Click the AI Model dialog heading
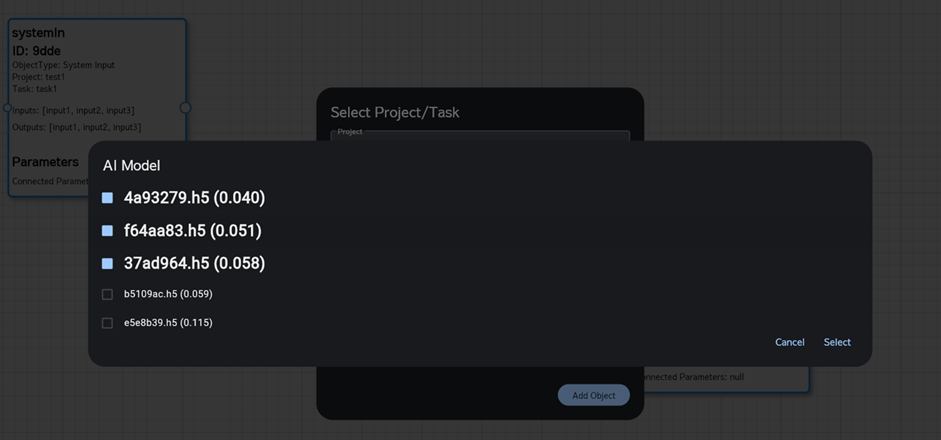 click(x=131, y=166)
